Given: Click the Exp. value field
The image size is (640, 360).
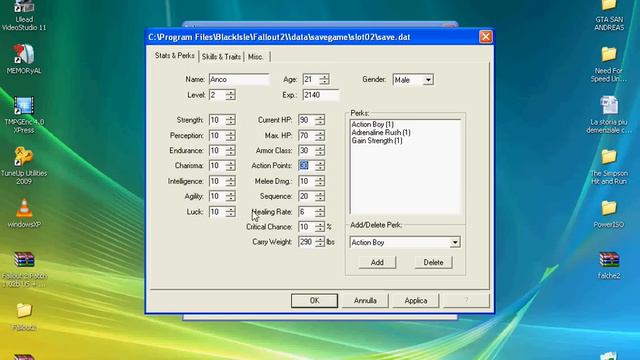Looking at the screenshot, I should tap(321, 95).
